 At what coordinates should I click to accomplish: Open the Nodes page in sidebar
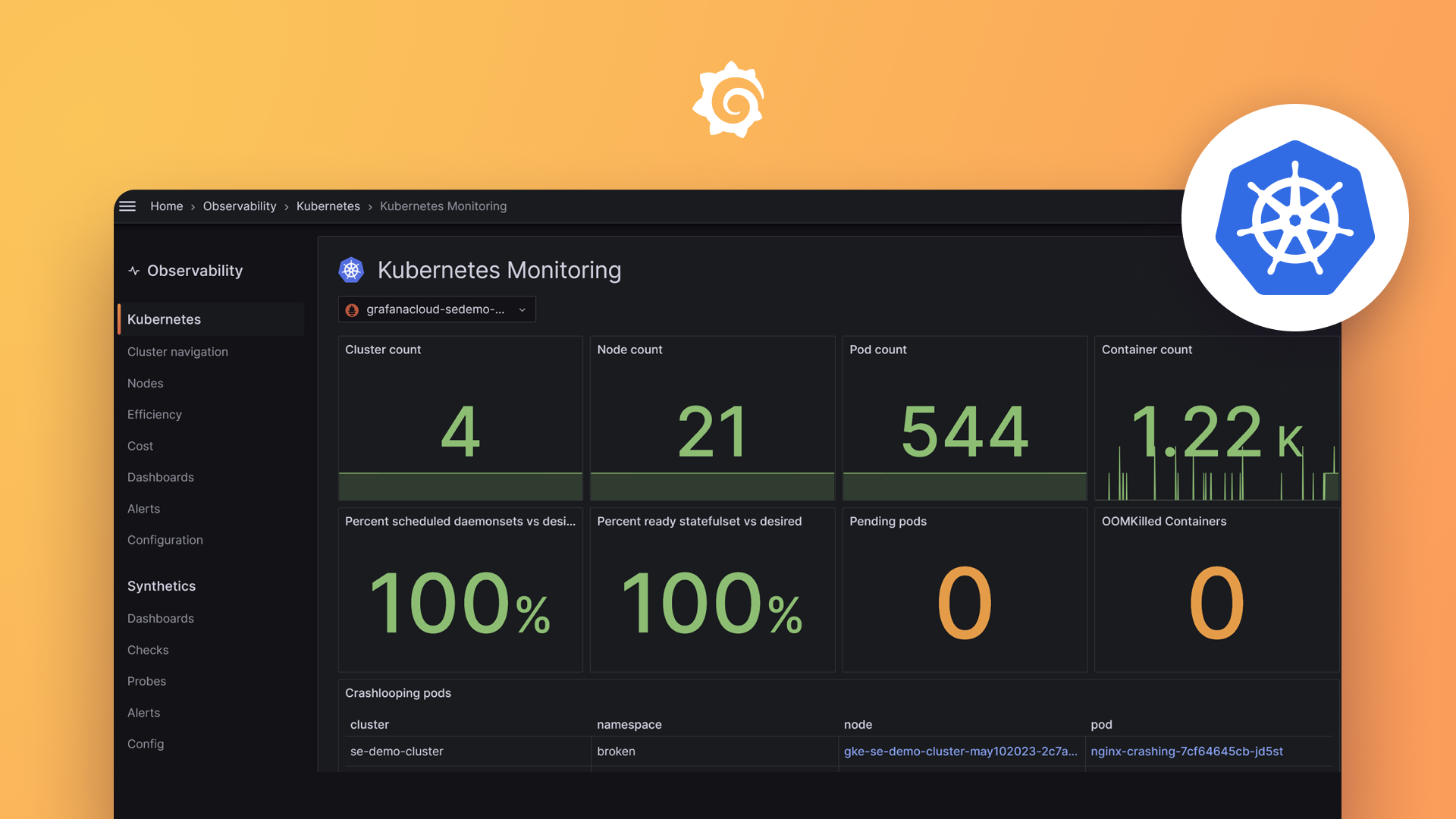click(x=144, y=382)
